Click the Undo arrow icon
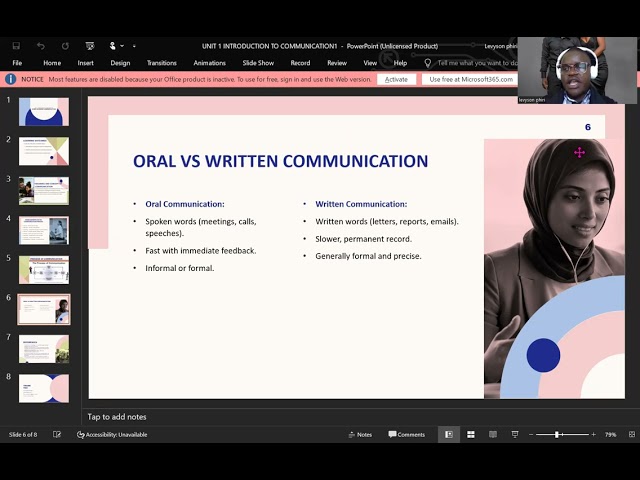Screen dimensions: 640x480 pos(40,46)
